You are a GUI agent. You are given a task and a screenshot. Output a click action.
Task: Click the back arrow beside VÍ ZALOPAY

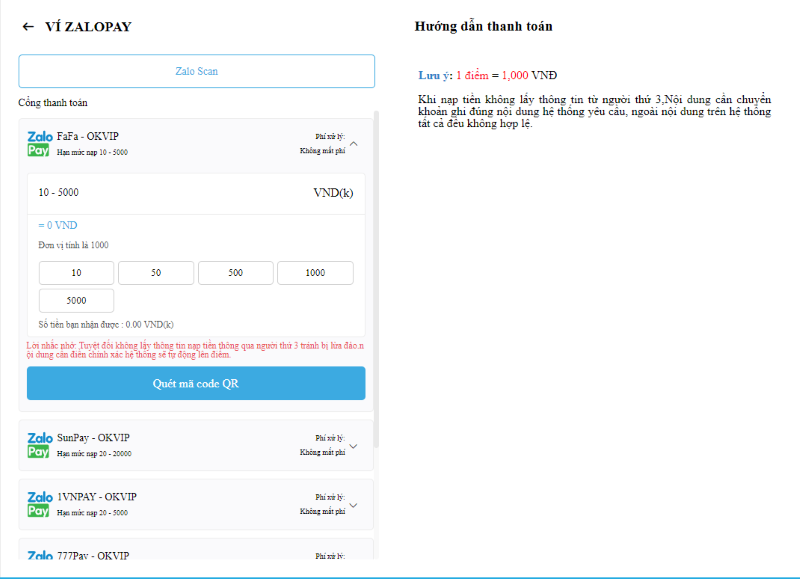pos(28,27)
